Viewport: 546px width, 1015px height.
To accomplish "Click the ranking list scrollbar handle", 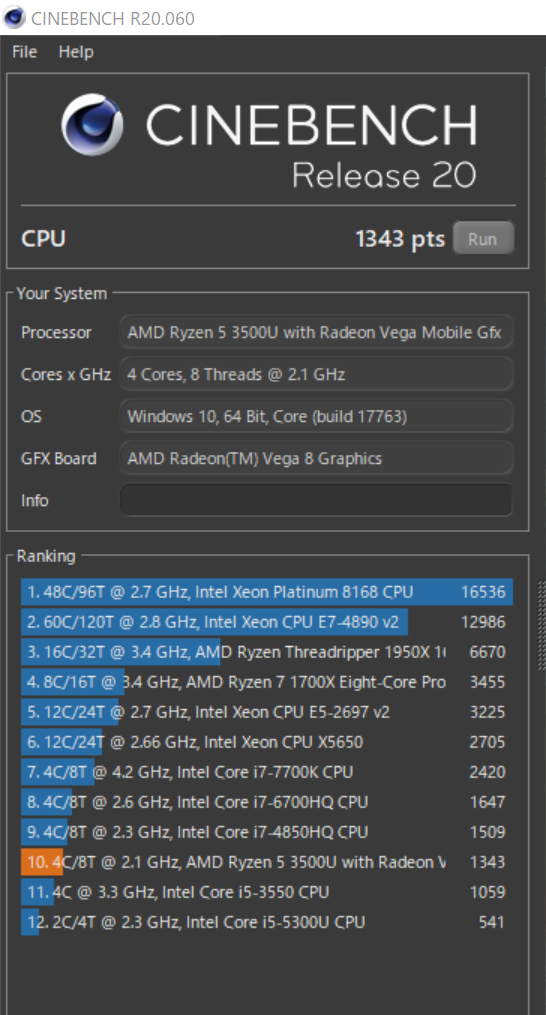I will point(542,625).
